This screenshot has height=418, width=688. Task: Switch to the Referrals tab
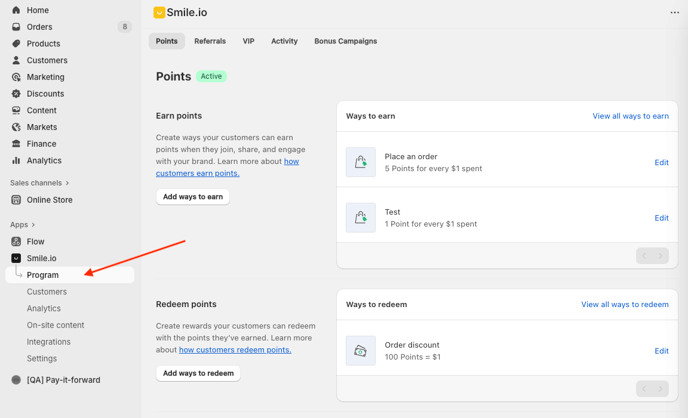pyautogui.click(x=210, y=41)
